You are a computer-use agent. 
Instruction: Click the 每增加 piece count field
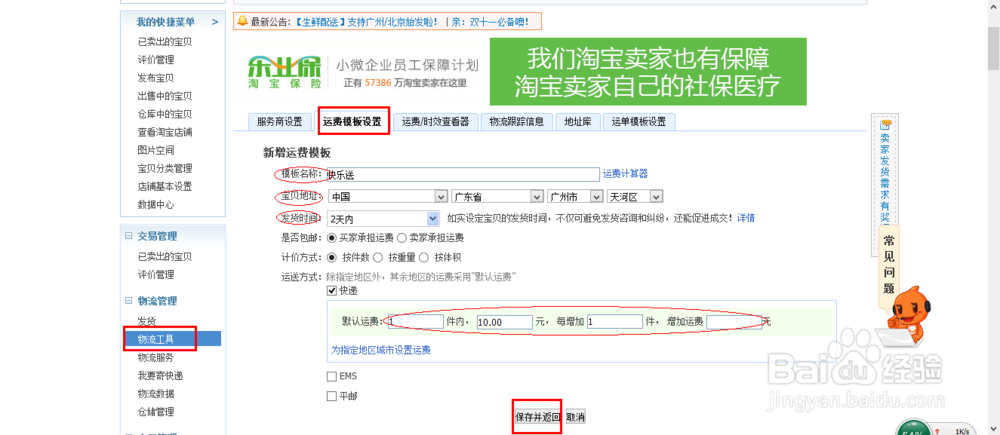coord(615,322)
